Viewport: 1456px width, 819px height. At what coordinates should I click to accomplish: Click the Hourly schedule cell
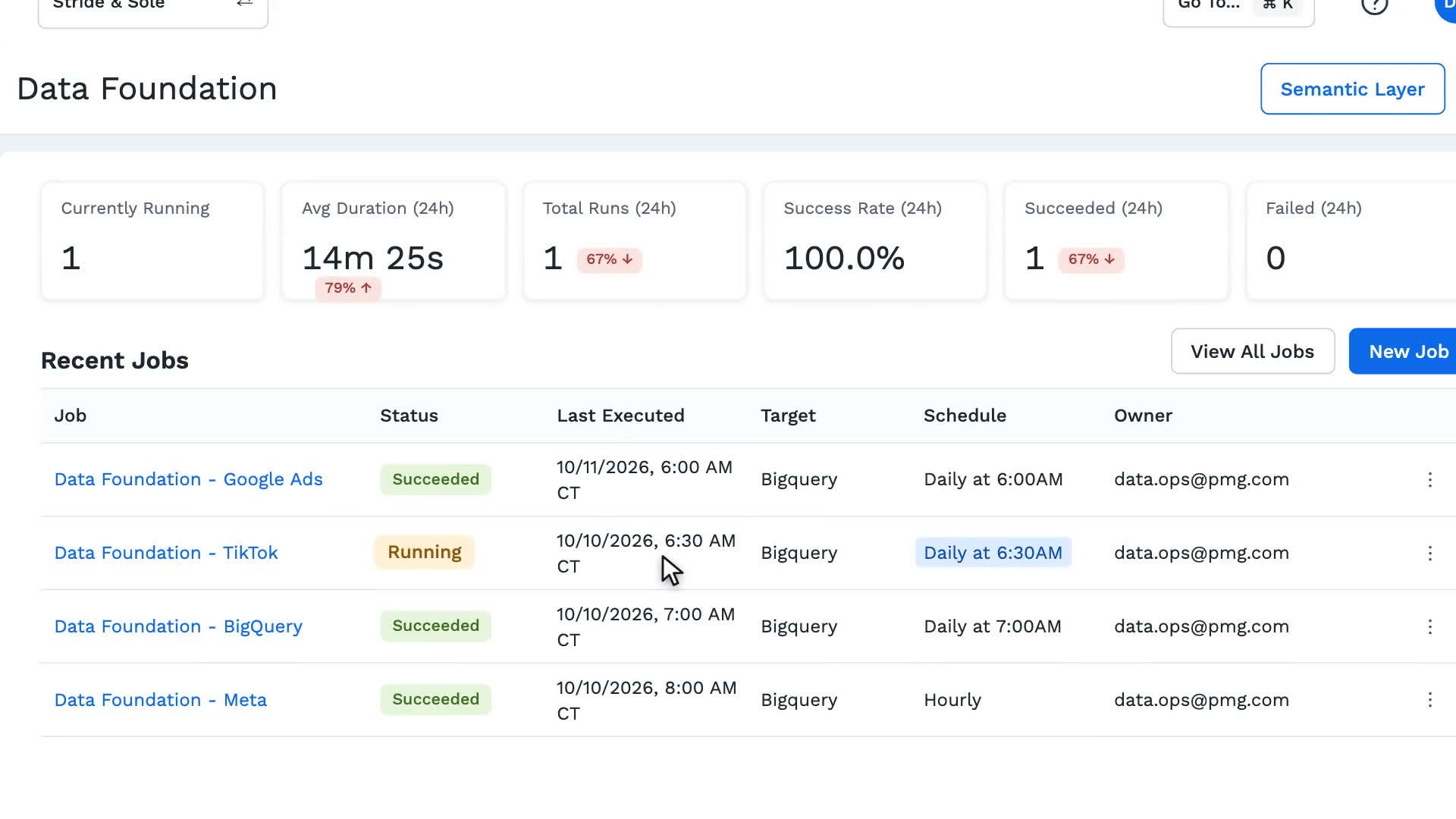(952, 700)
